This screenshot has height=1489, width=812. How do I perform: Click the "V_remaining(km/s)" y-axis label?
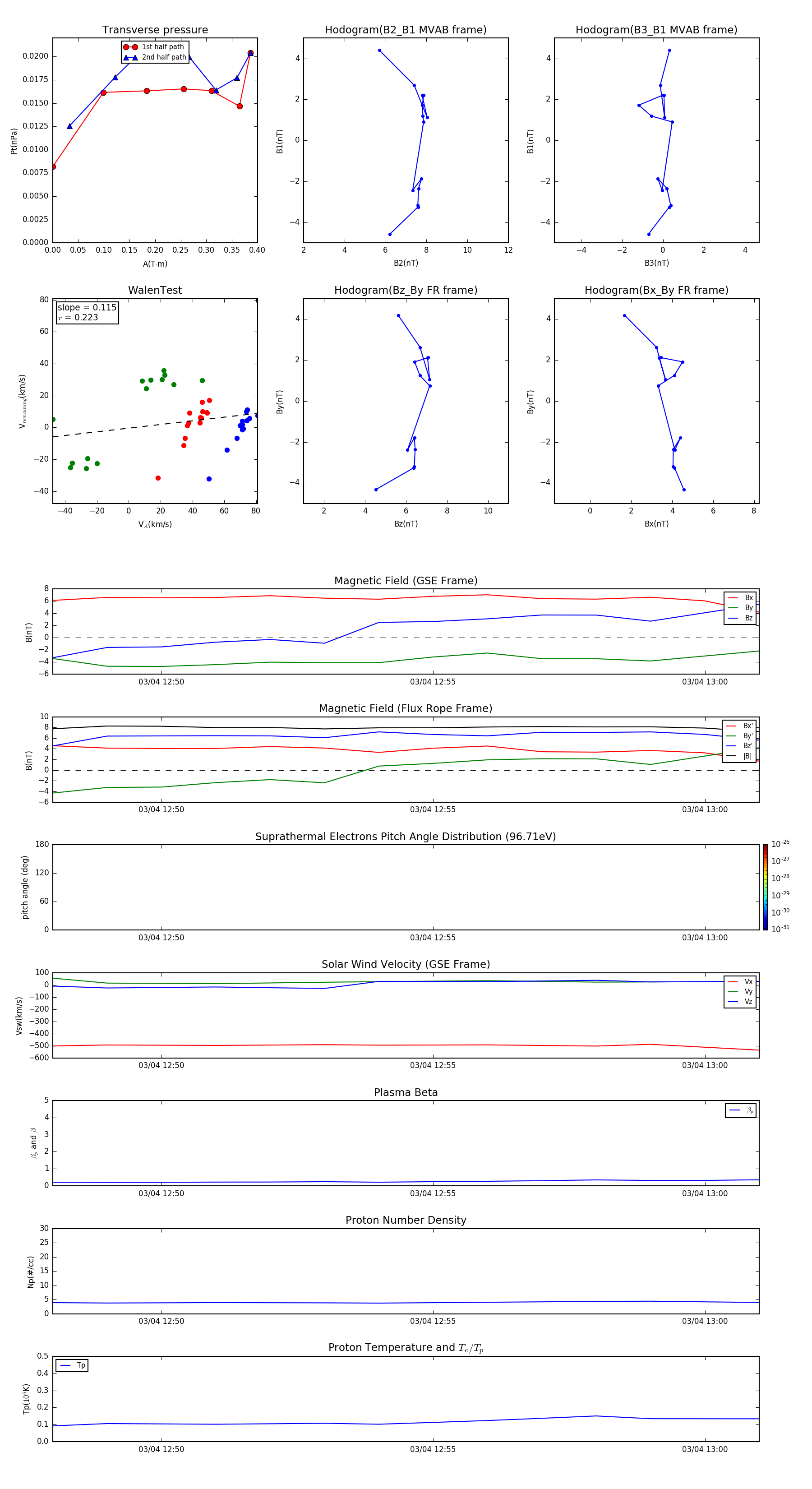pyautogui.click(x=22, y=401)
